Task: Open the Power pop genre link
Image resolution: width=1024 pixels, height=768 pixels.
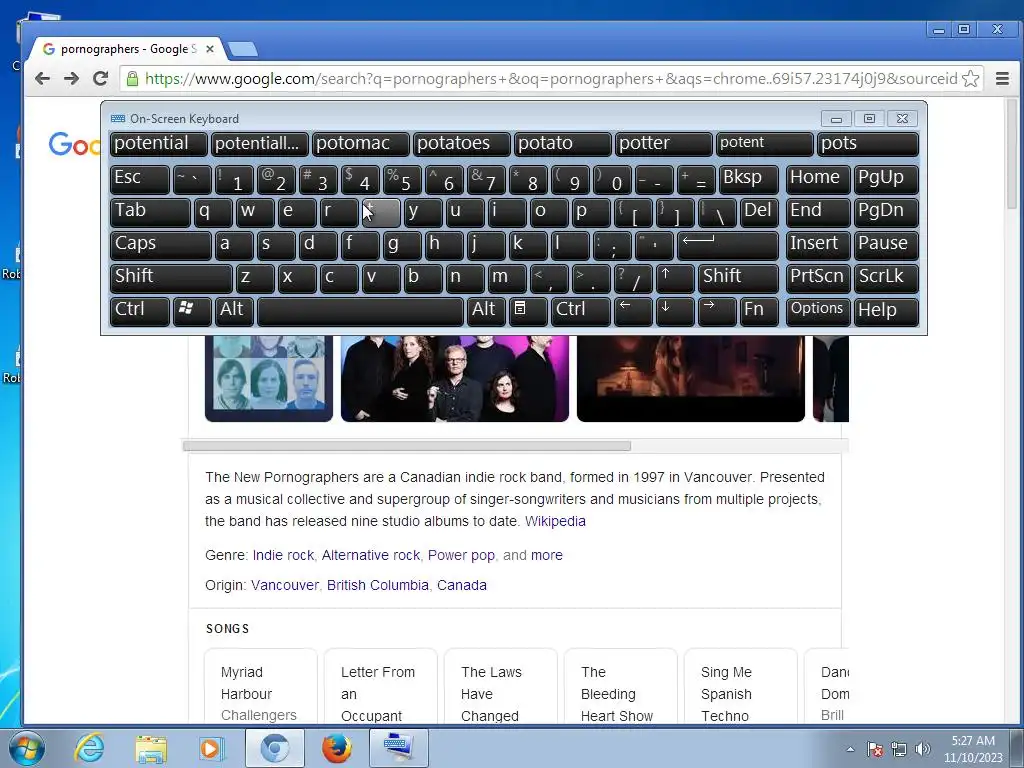Action: coord(461,555)
